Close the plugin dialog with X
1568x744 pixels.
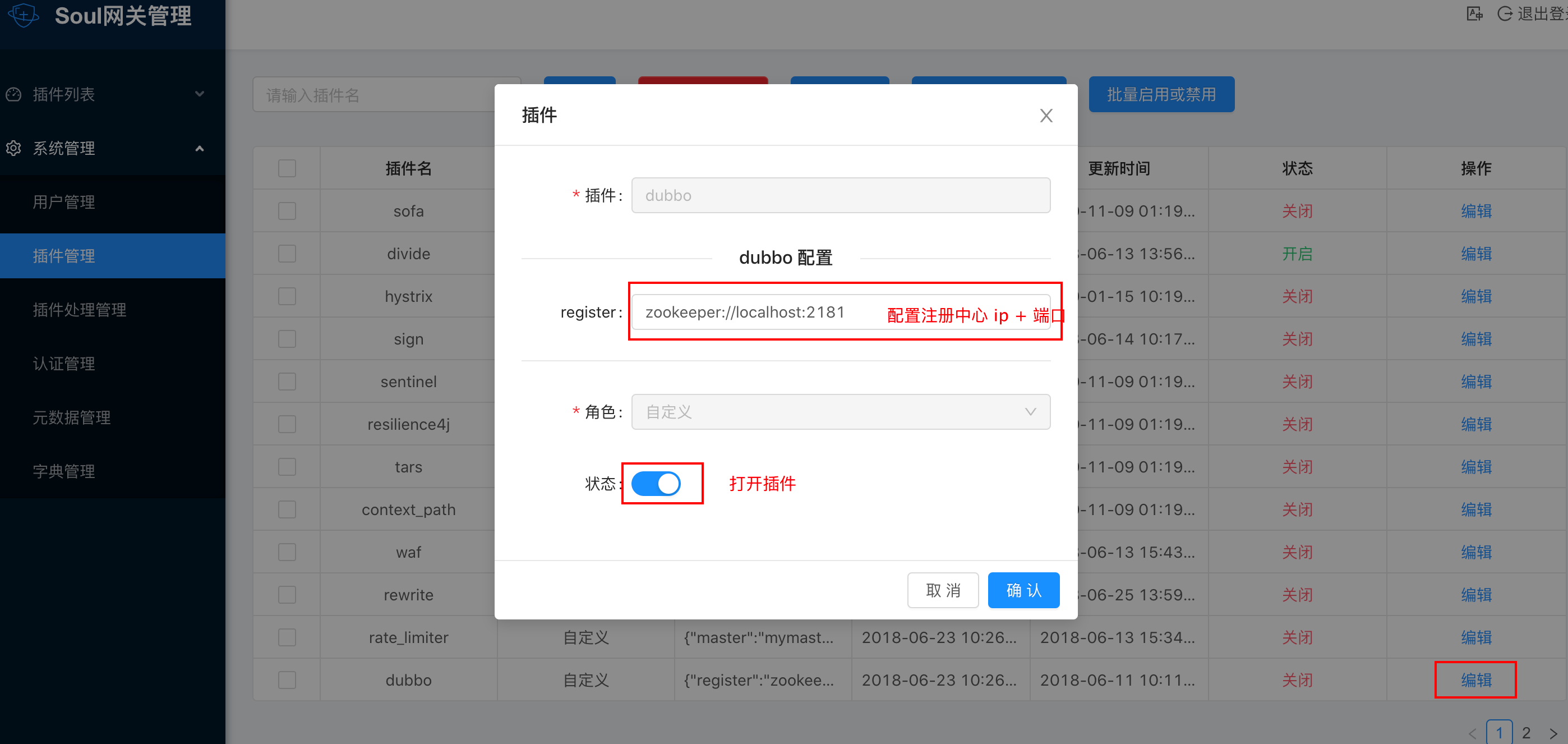point(1046,115)
